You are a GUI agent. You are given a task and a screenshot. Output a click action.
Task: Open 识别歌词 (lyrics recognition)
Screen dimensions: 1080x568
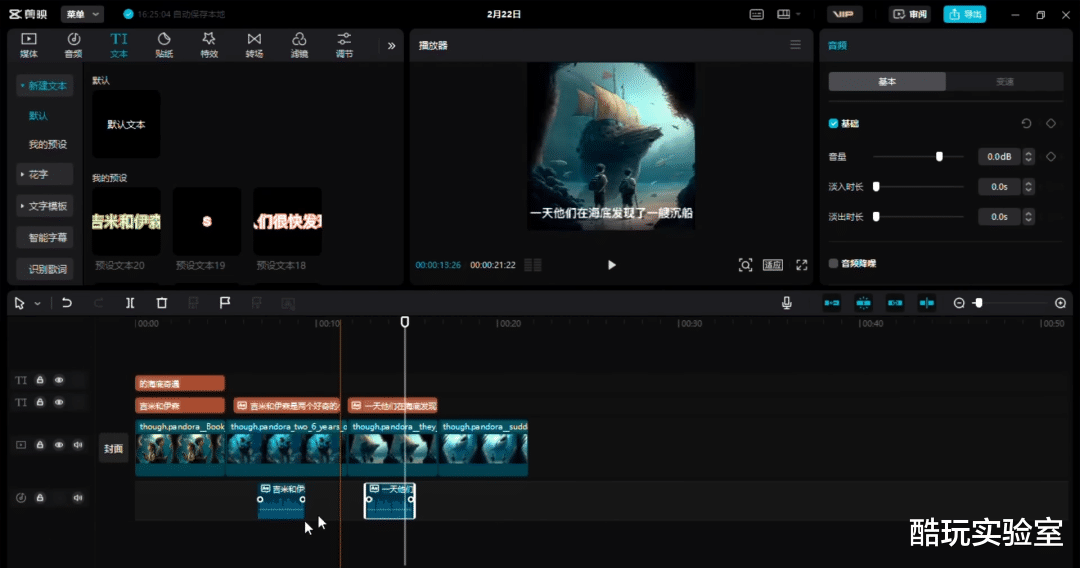pos(44,269)
